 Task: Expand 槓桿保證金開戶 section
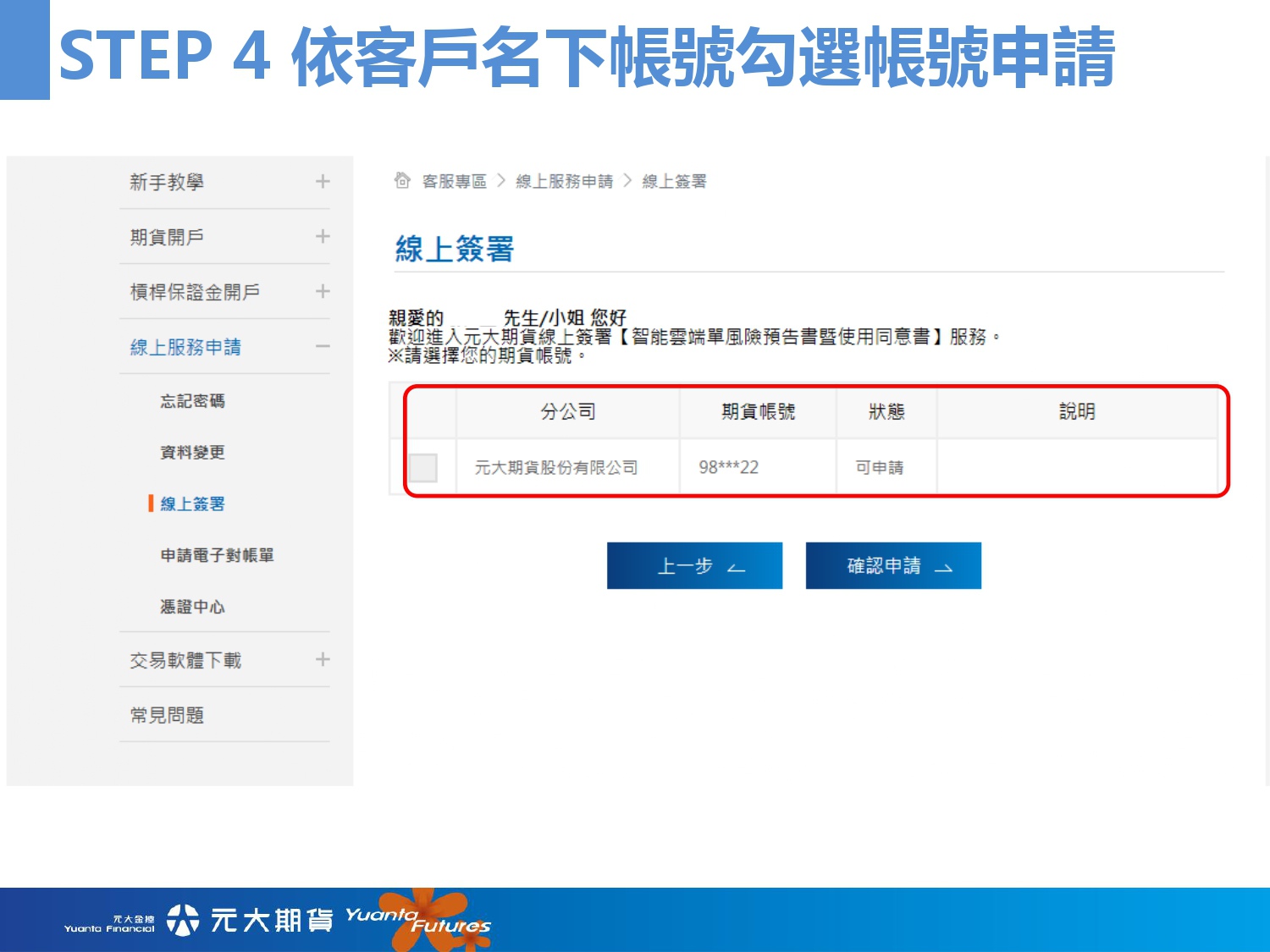click(323, 291)
